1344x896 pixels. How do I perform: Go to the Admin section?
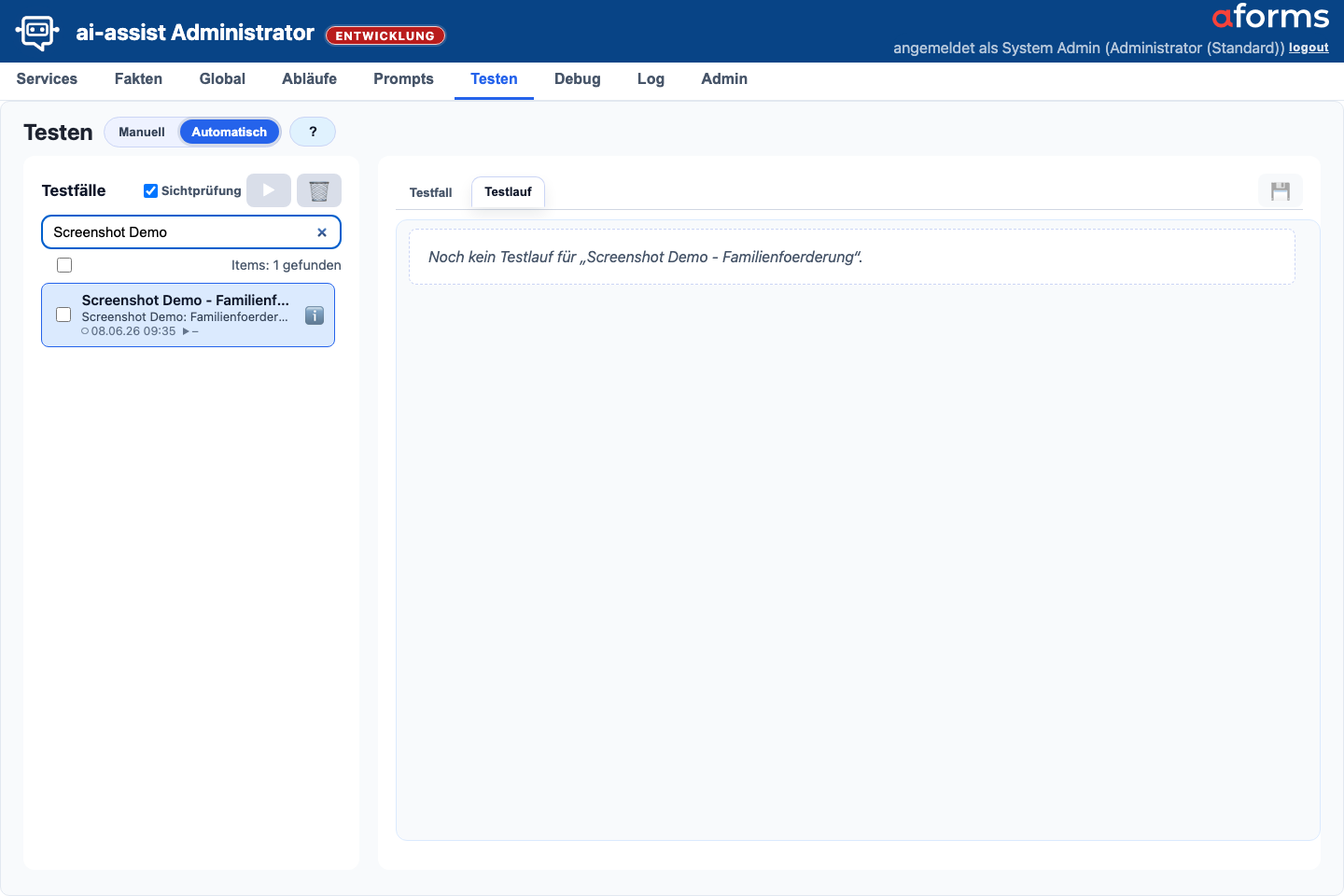pyautogui.click(x=724, y=79)
